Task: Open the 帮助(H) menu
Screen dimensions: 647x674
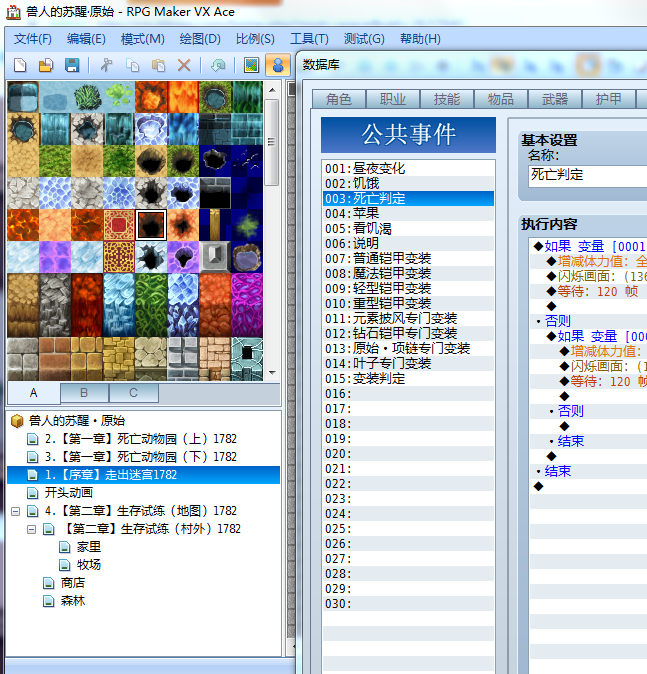Action: (420, 39)
